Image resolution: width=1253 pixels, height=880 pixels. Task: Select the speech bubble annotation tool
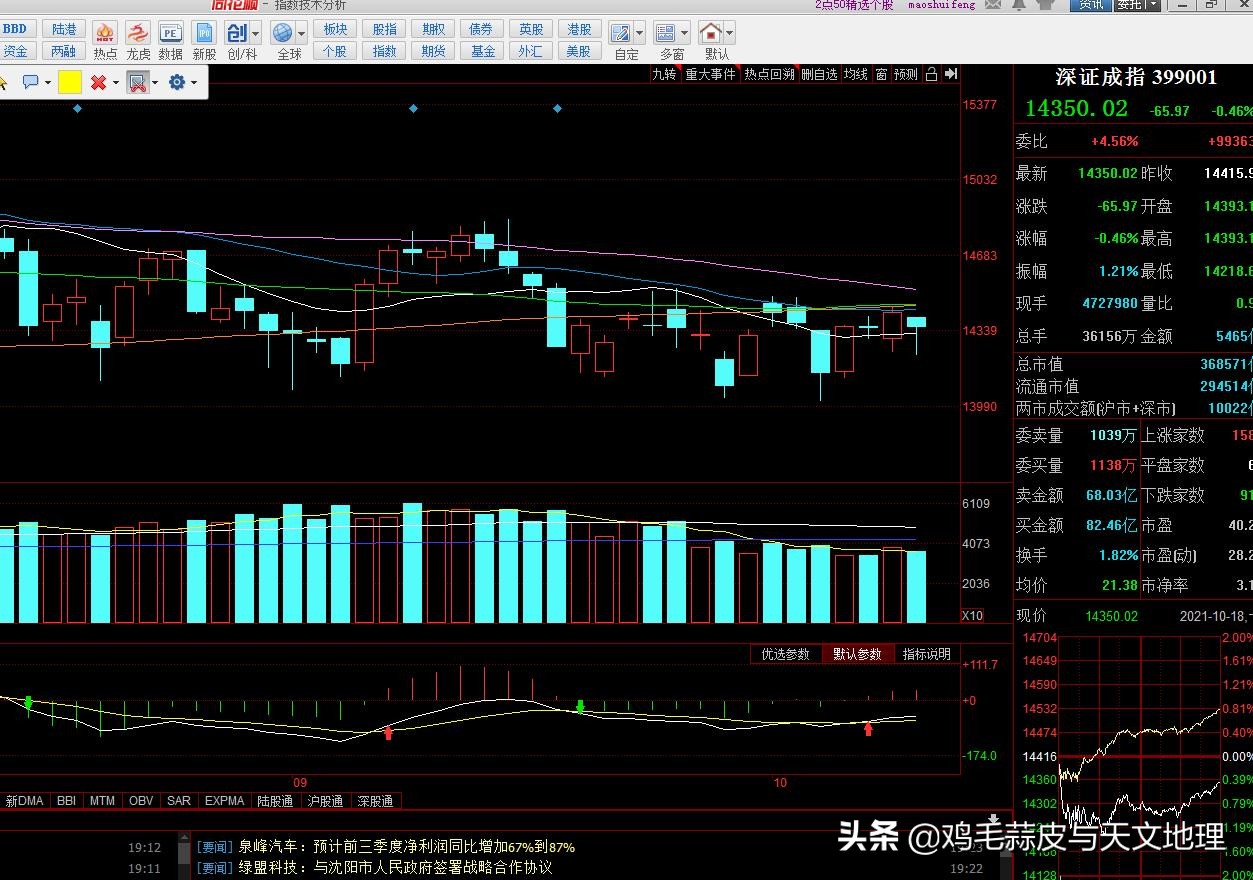[30, 83]
